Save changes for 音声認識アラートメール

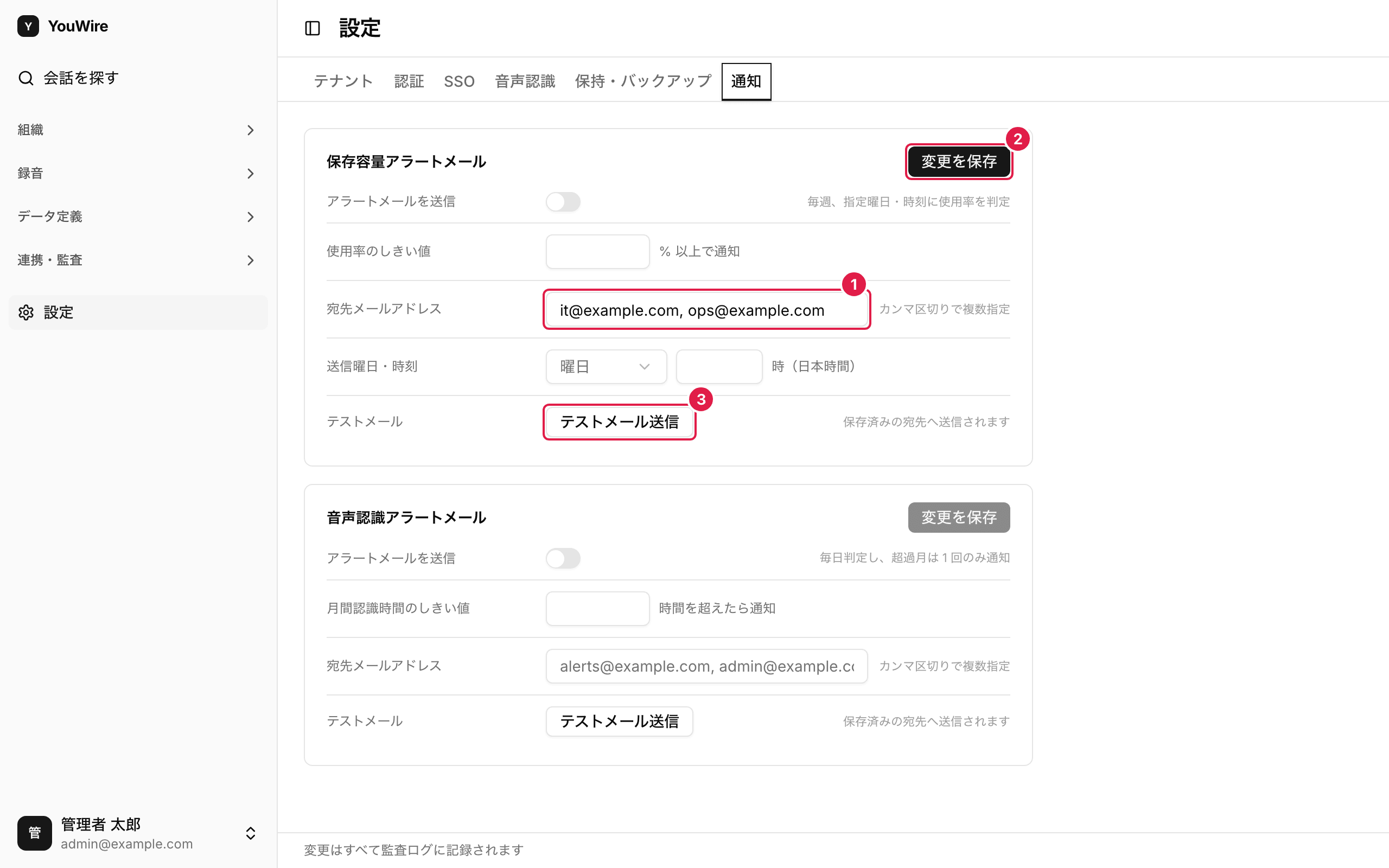(959, 518)
